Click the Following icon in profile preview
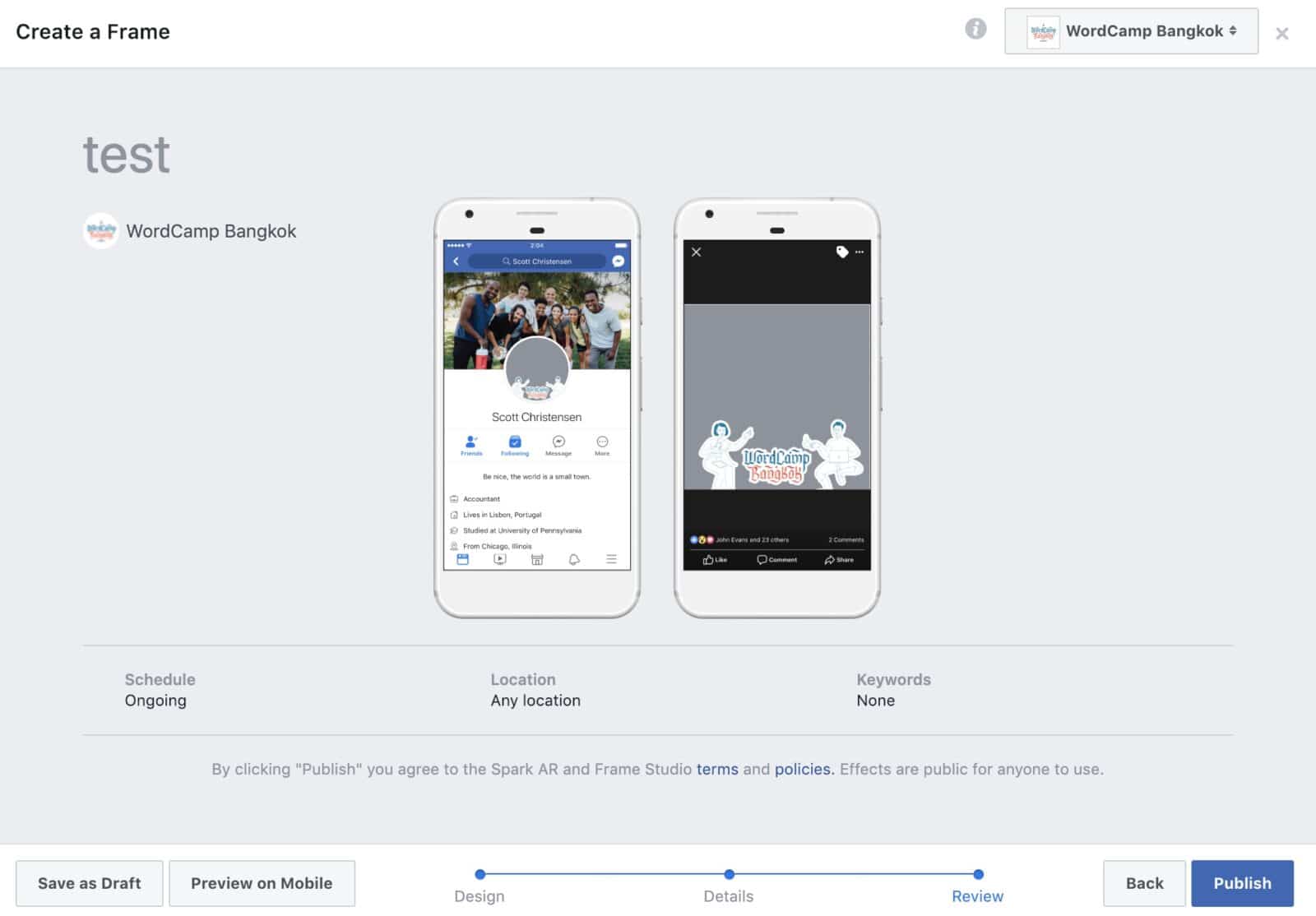 coord(515,442)
